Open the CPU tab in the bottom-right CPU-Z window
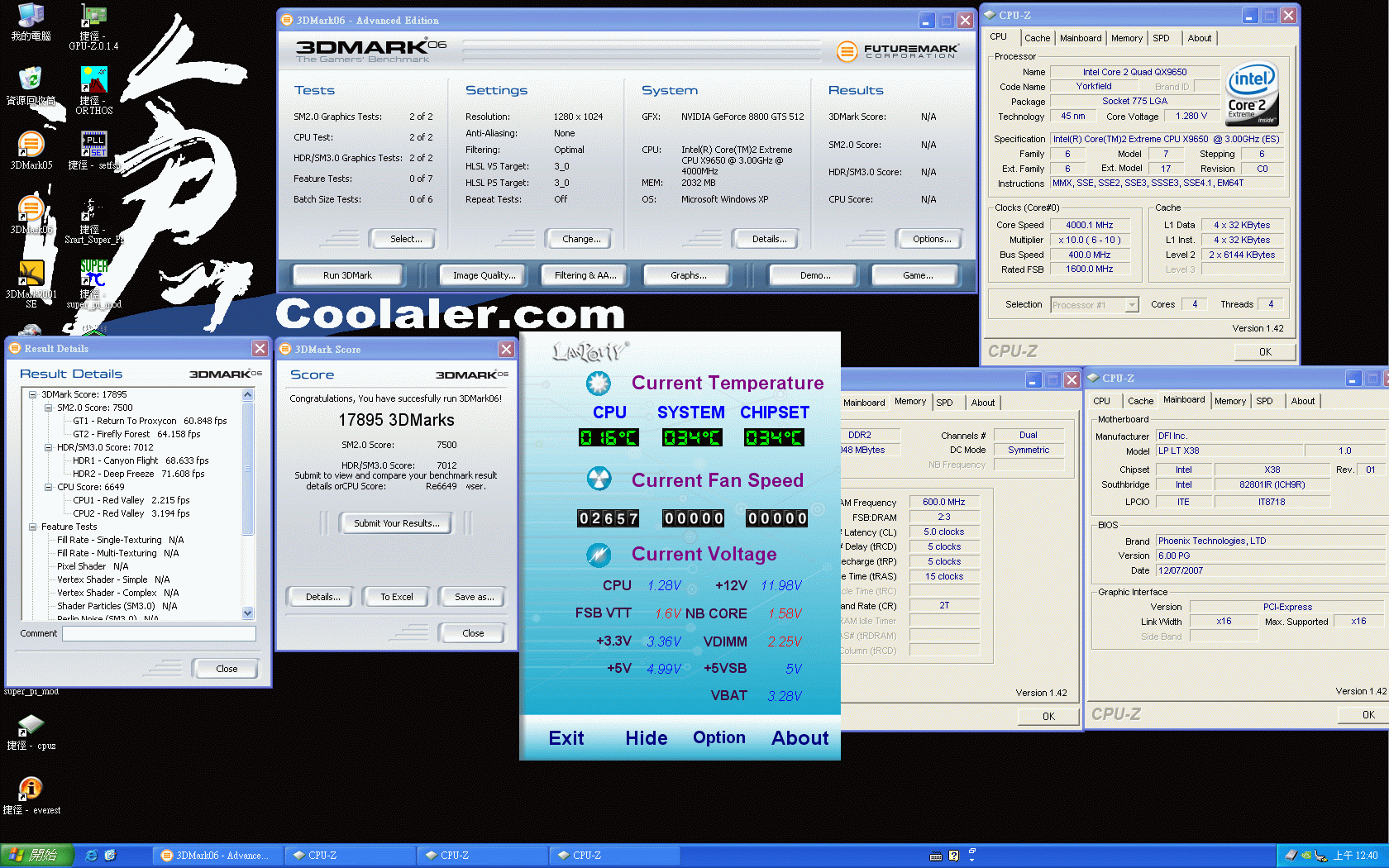The height and width of the screenshot is (868, 1389). click(x=1101, y=401)
